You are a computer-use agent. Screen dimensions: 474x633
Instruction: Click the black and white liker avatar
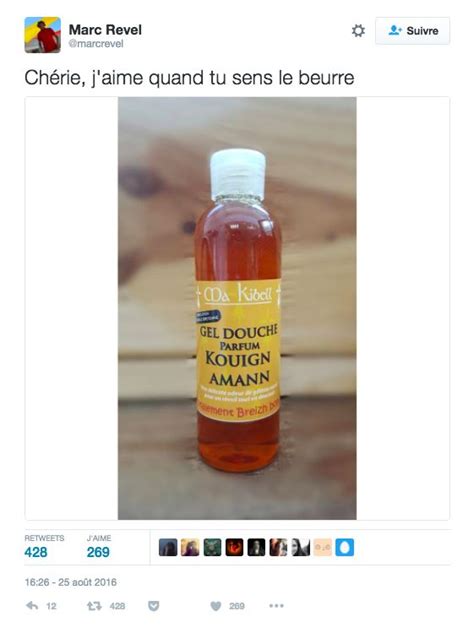(301, 547)
